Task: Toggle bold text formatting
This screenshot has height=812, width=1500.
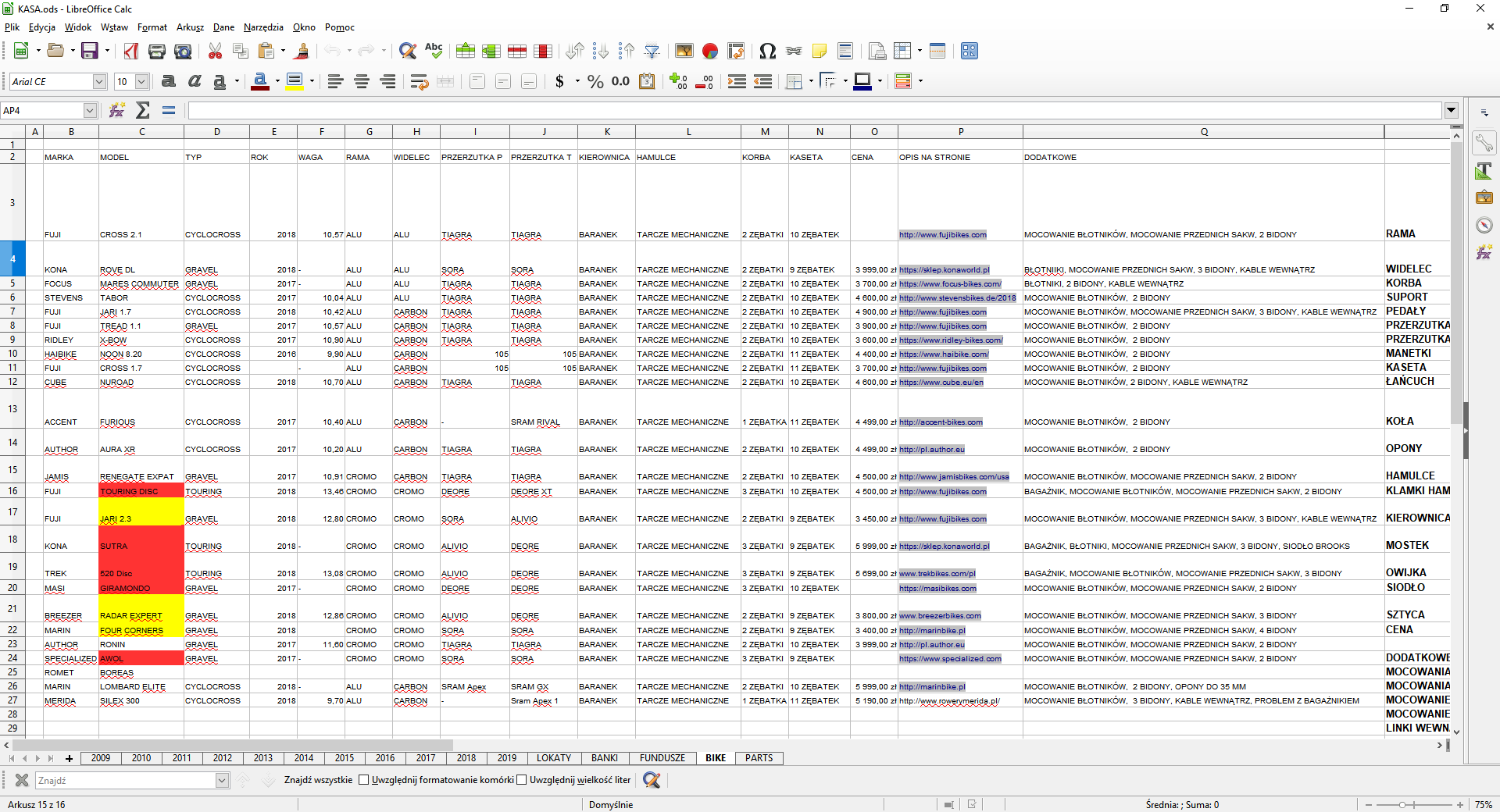Action: (168, 81)
